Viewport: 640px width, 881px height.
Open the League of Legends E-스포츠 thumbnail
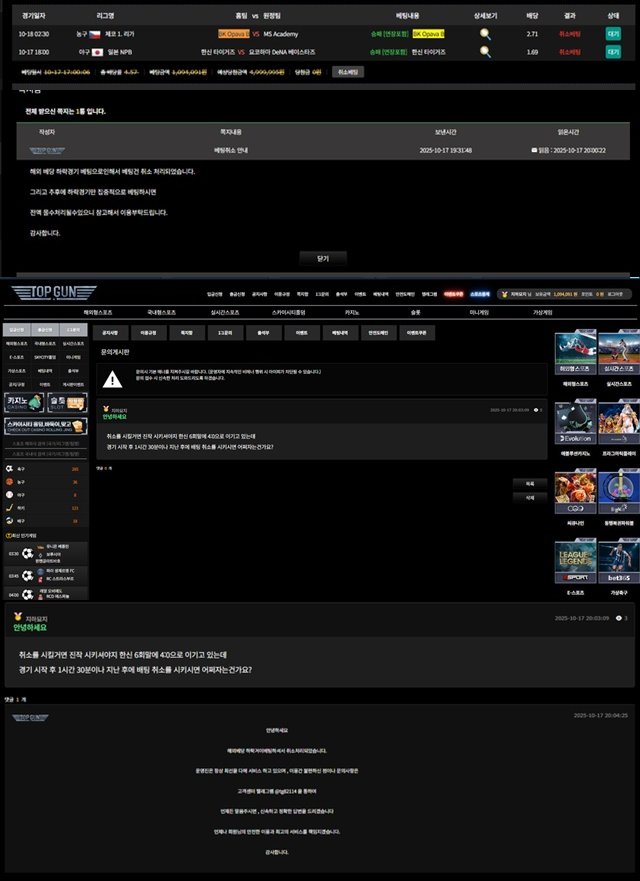[575, 563]
